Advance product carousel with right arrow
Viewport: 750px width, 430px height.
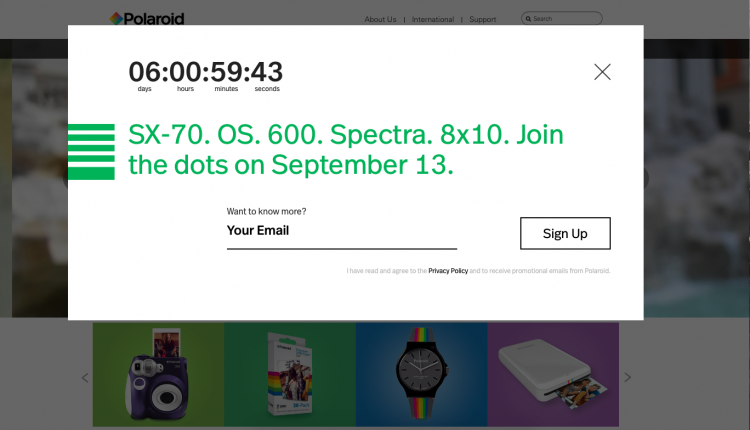point(628,377)
